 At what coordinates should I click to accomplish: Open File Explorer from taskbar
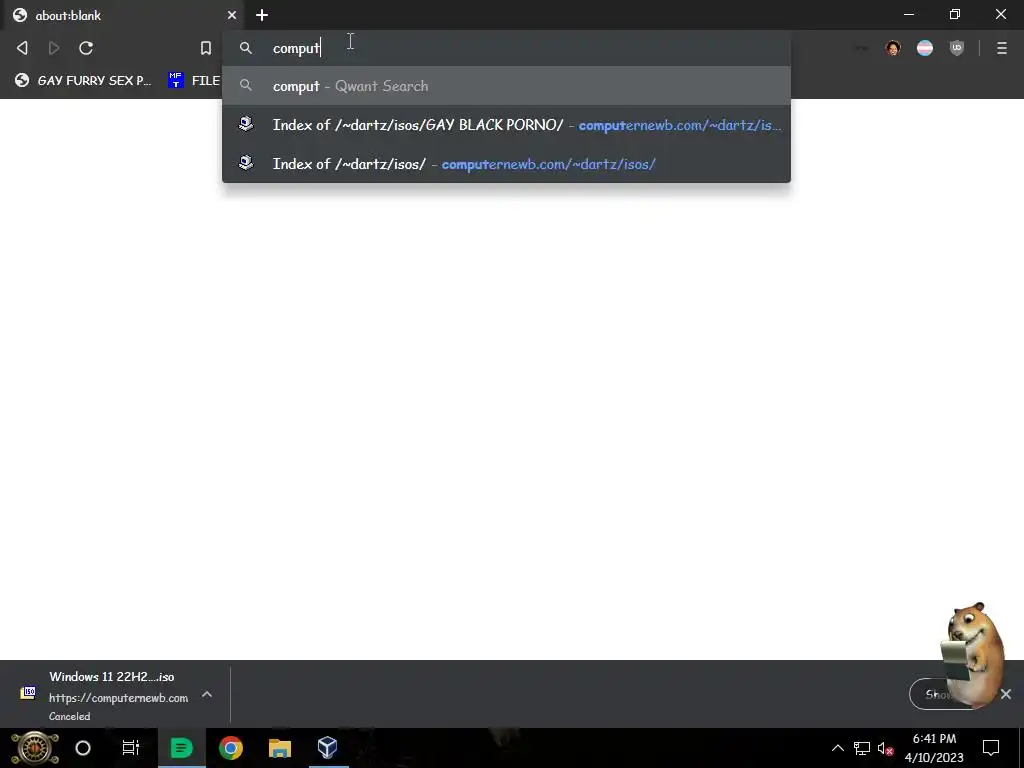pyautogui.click(x=280, y=748)
